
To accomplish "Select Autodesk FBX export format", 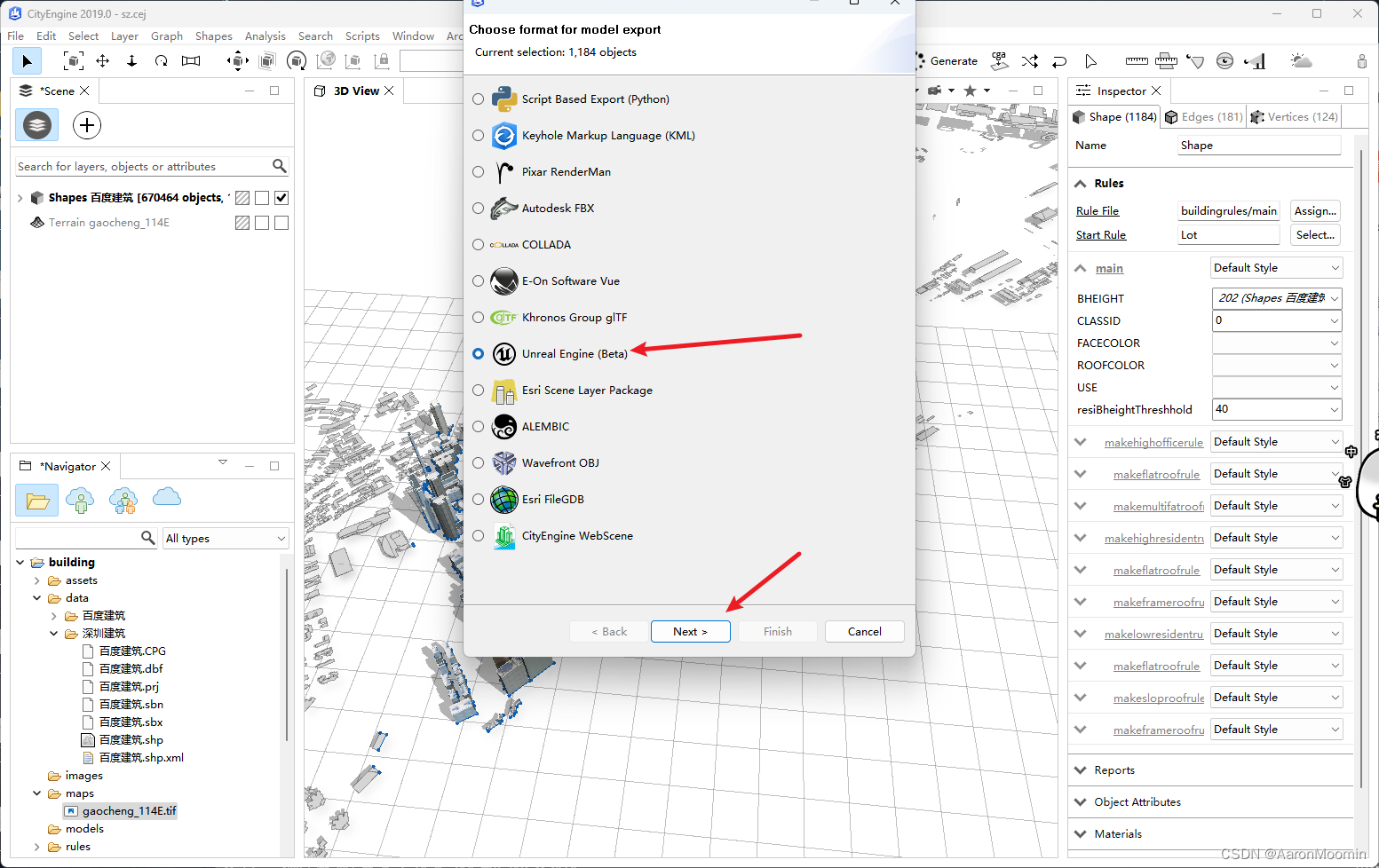I will (x=479, y=209).
